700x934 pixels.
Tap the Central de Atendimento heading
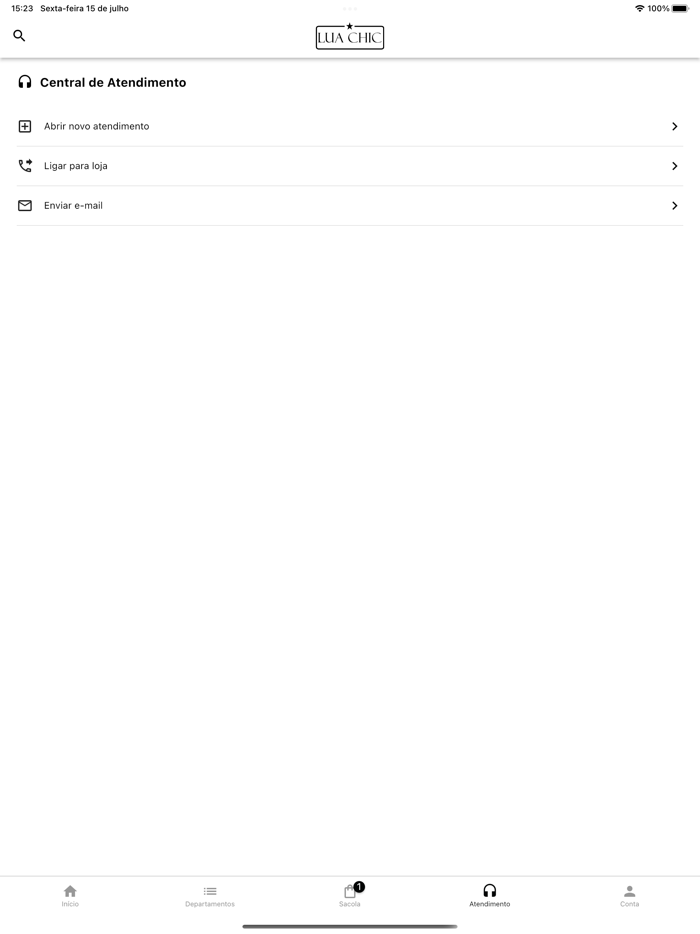(x=113, y=83)
